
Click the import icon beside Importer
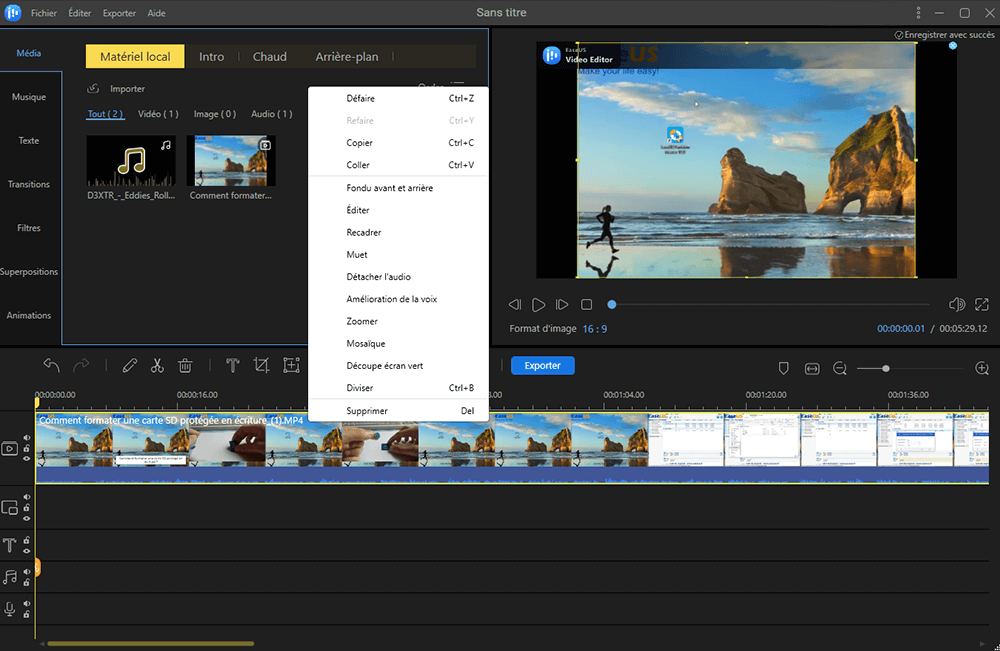tap(93, 89)
